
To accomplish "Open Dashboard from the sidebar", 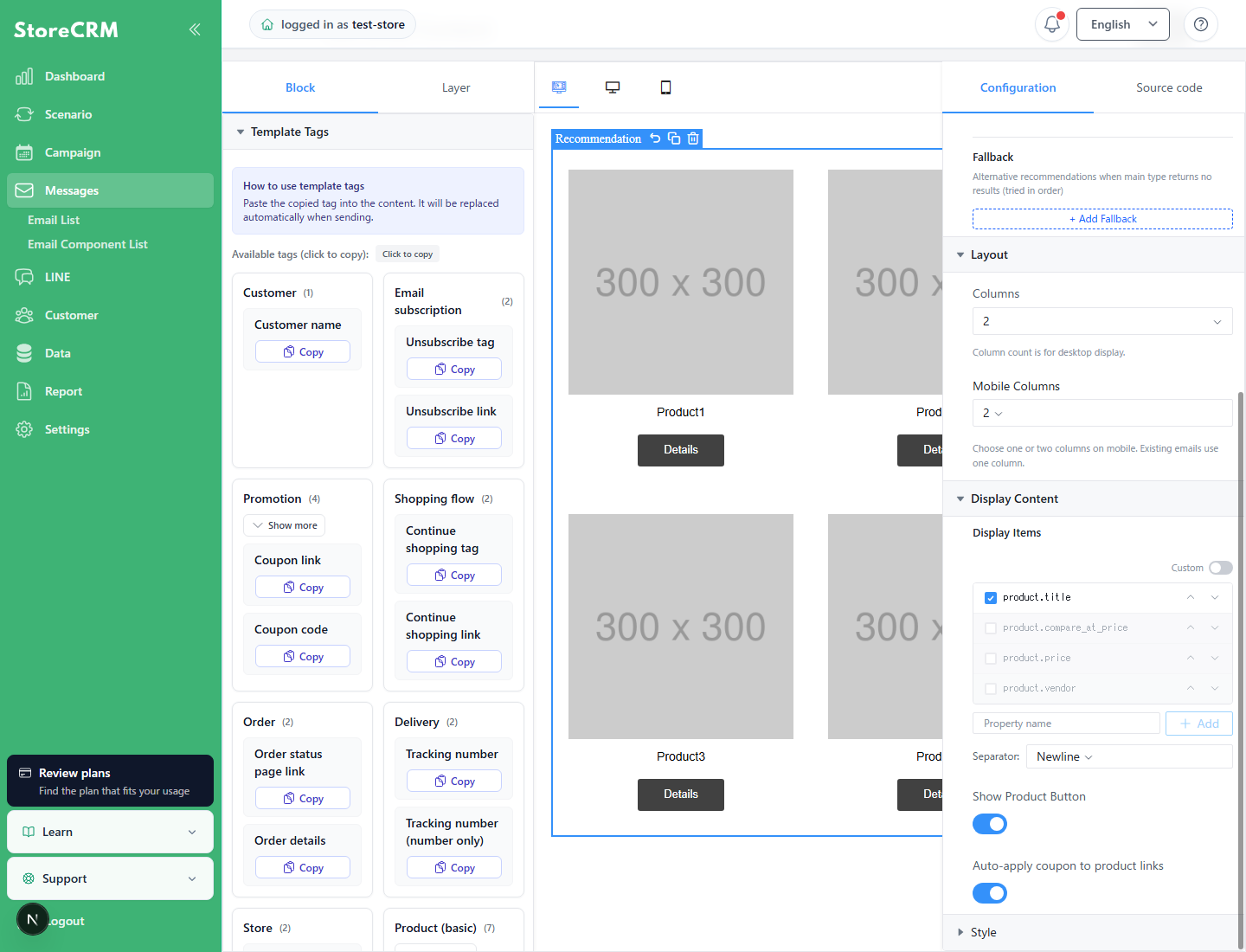I will [x=110, y=76].
